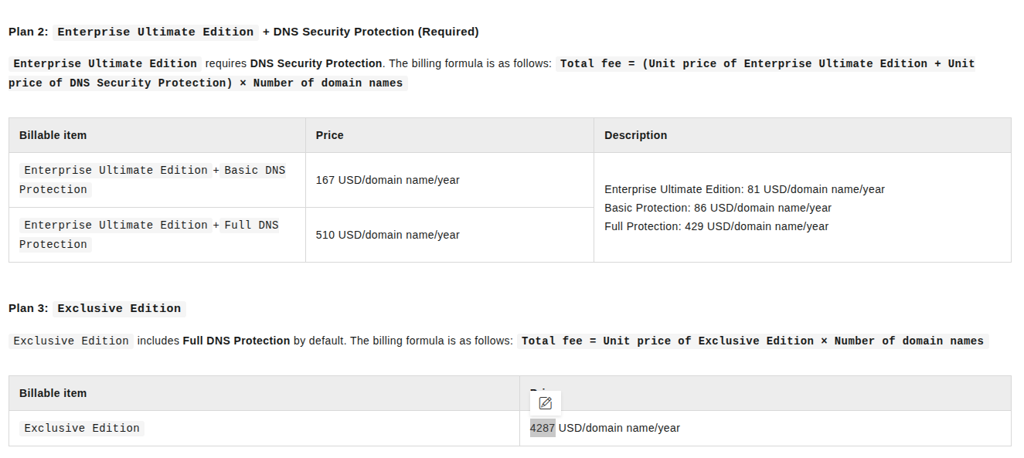Click the Basic Protection 86 USD description line

point(718,208)
